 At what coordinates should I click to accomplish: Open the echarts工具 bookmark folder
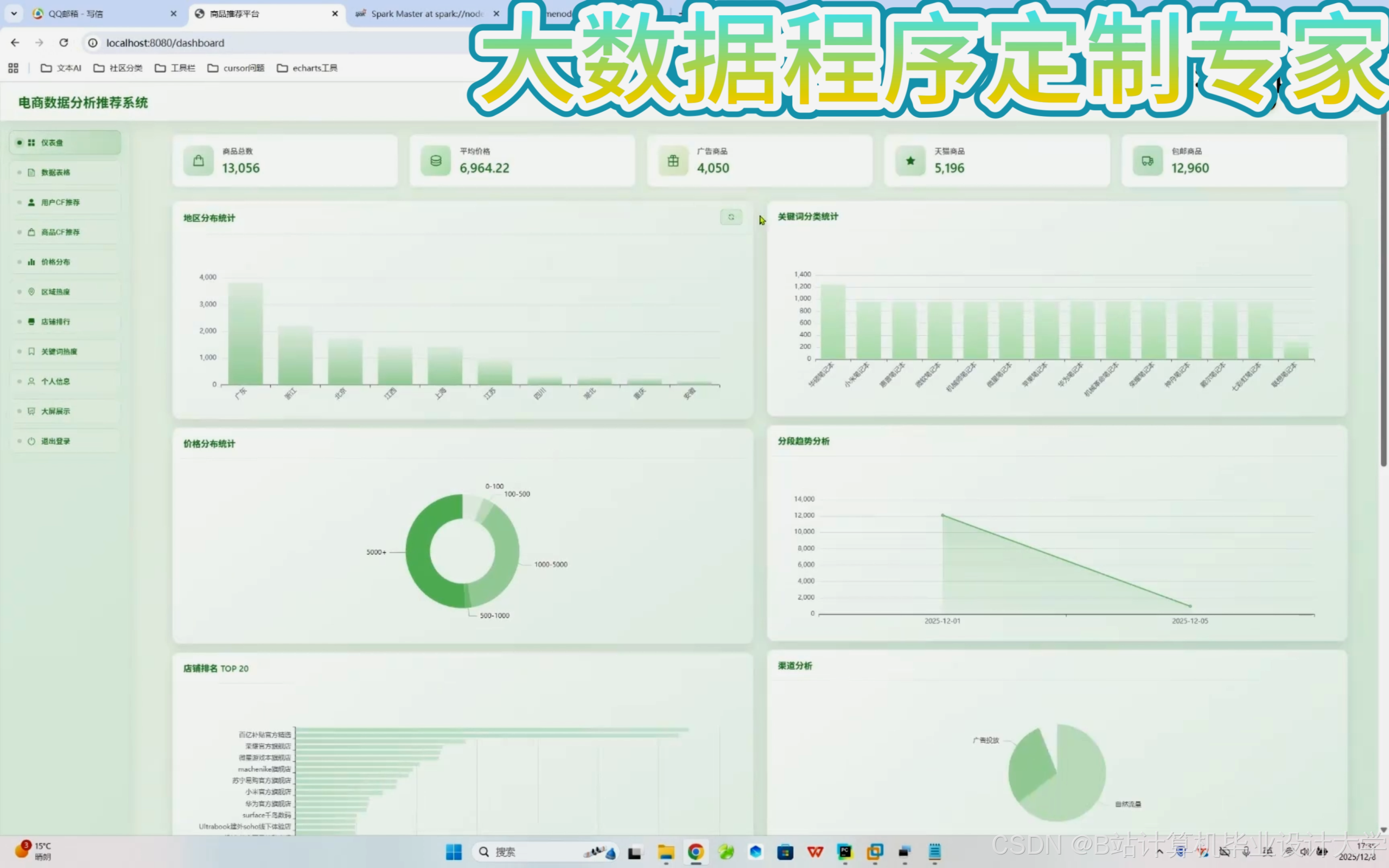[307, 68]
